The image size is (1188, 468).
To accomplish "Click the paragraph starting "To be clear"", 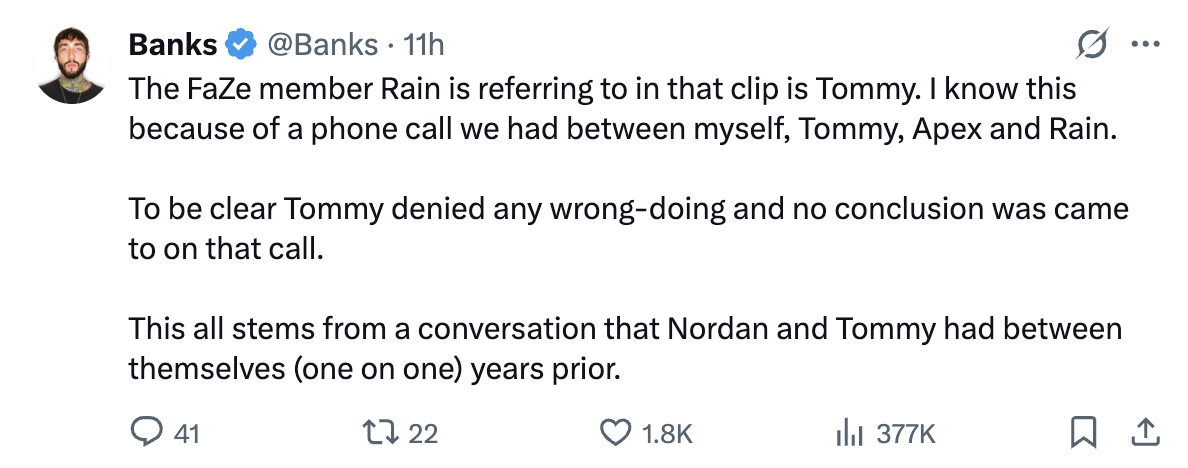I will coord(628,229).
